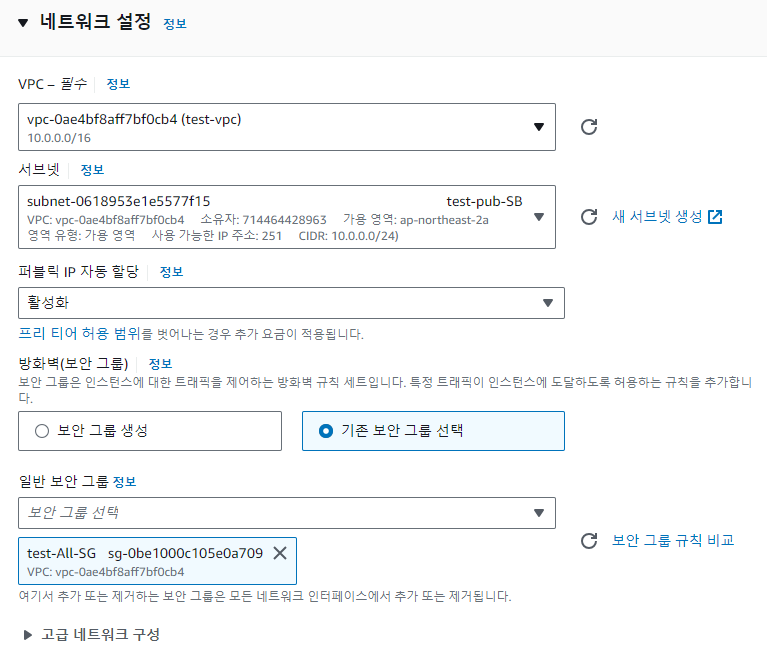Image resolution: width=767 pixels, height=655 pixels.
Task: Click 정보 link next to 일반 보안 그룹
Action: pos(124,482)
